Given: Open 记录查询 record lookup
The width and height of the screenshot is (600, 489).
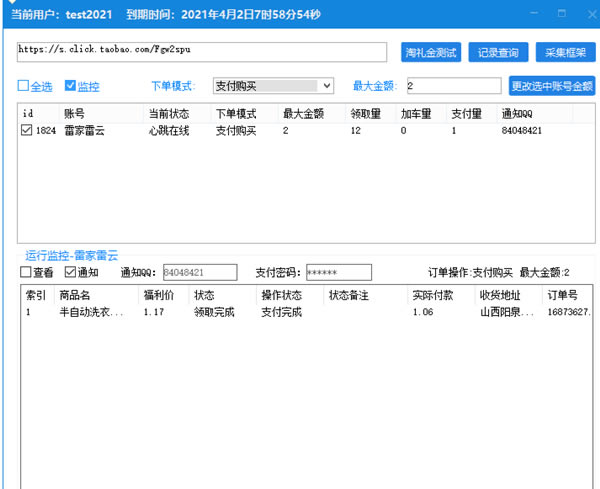Looking at the screenshot, I should pos(497,53).
